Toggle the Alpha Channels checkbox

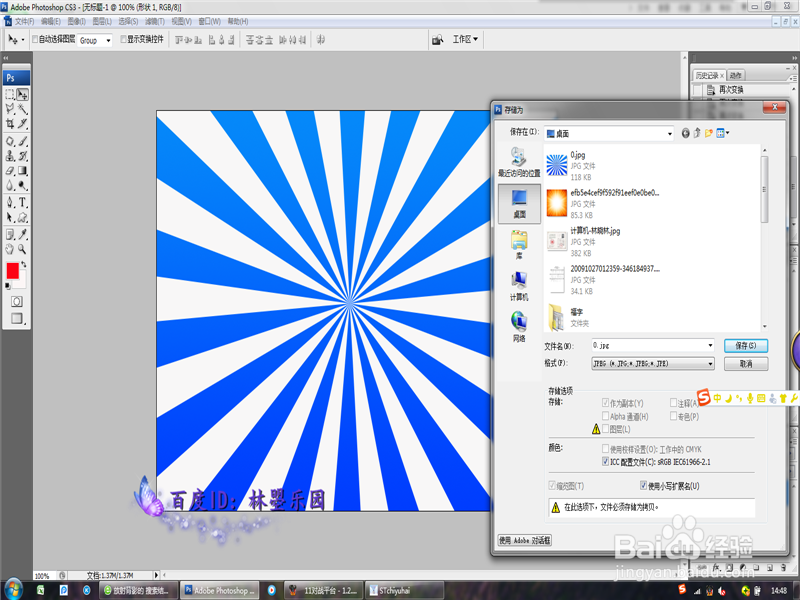coord(606,416)
